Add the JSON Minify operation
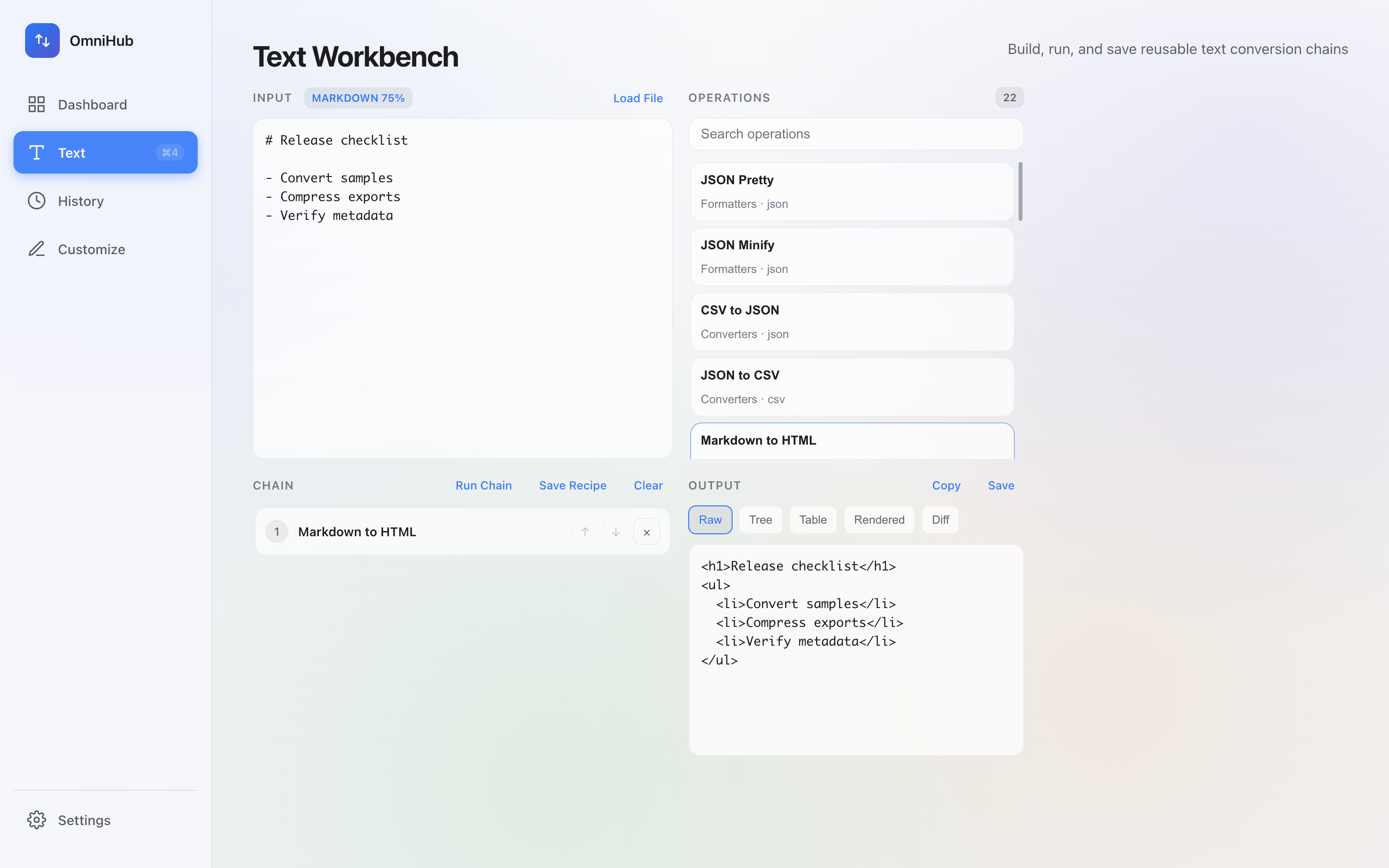 click(852, 257)
